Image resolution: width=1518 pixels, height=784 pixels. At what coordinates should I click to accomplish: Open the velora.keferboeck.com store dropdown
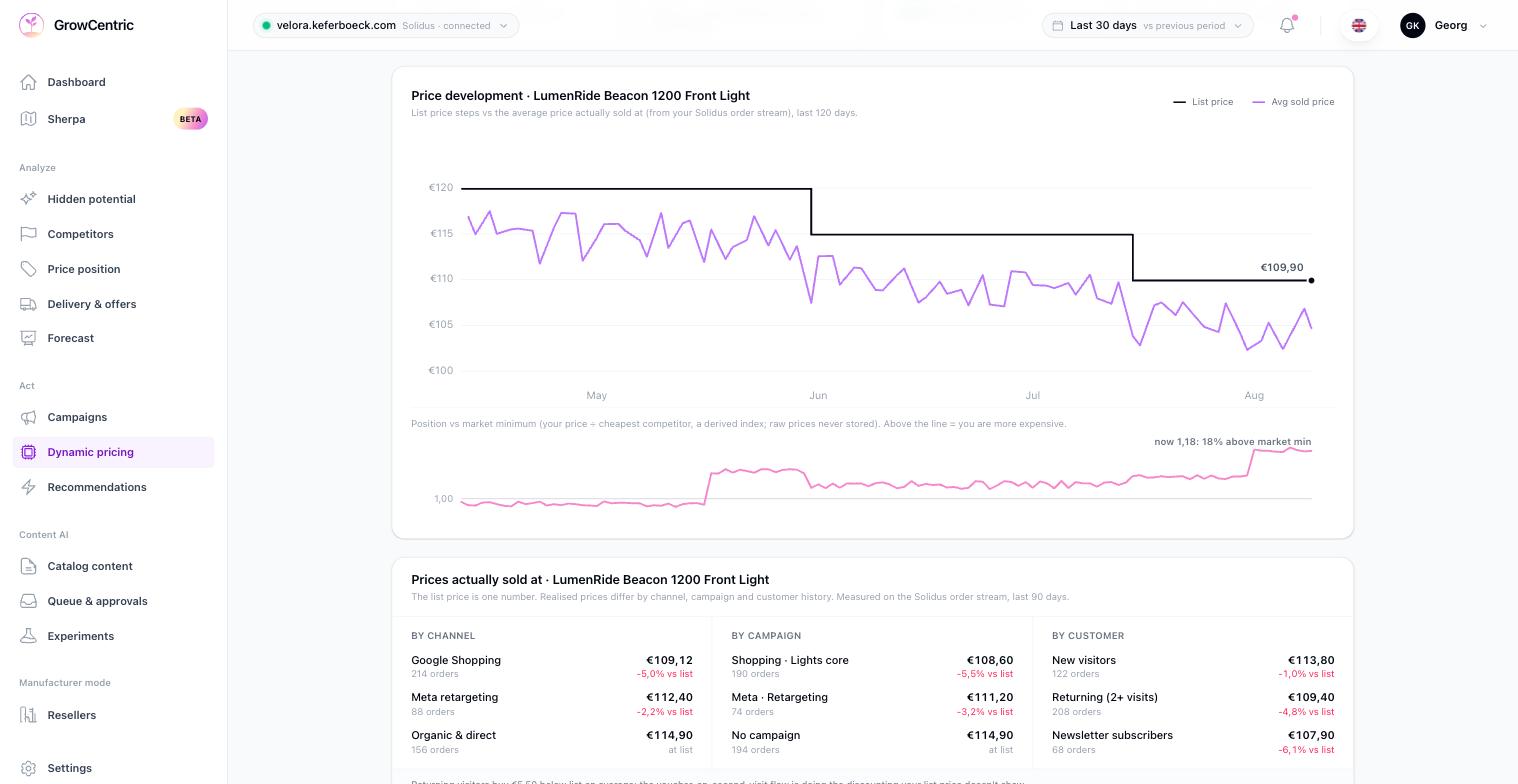[386, 25]
